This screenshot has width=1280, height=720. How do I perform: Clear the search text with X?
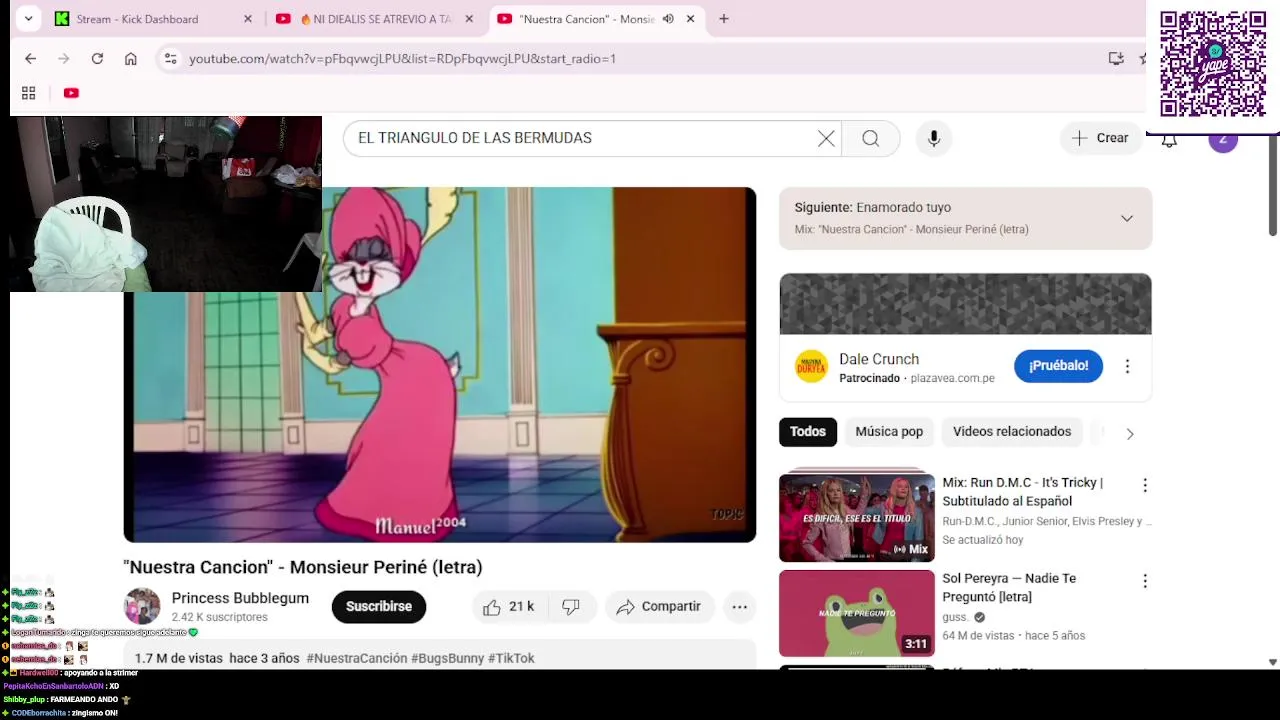tap(826, 139)
